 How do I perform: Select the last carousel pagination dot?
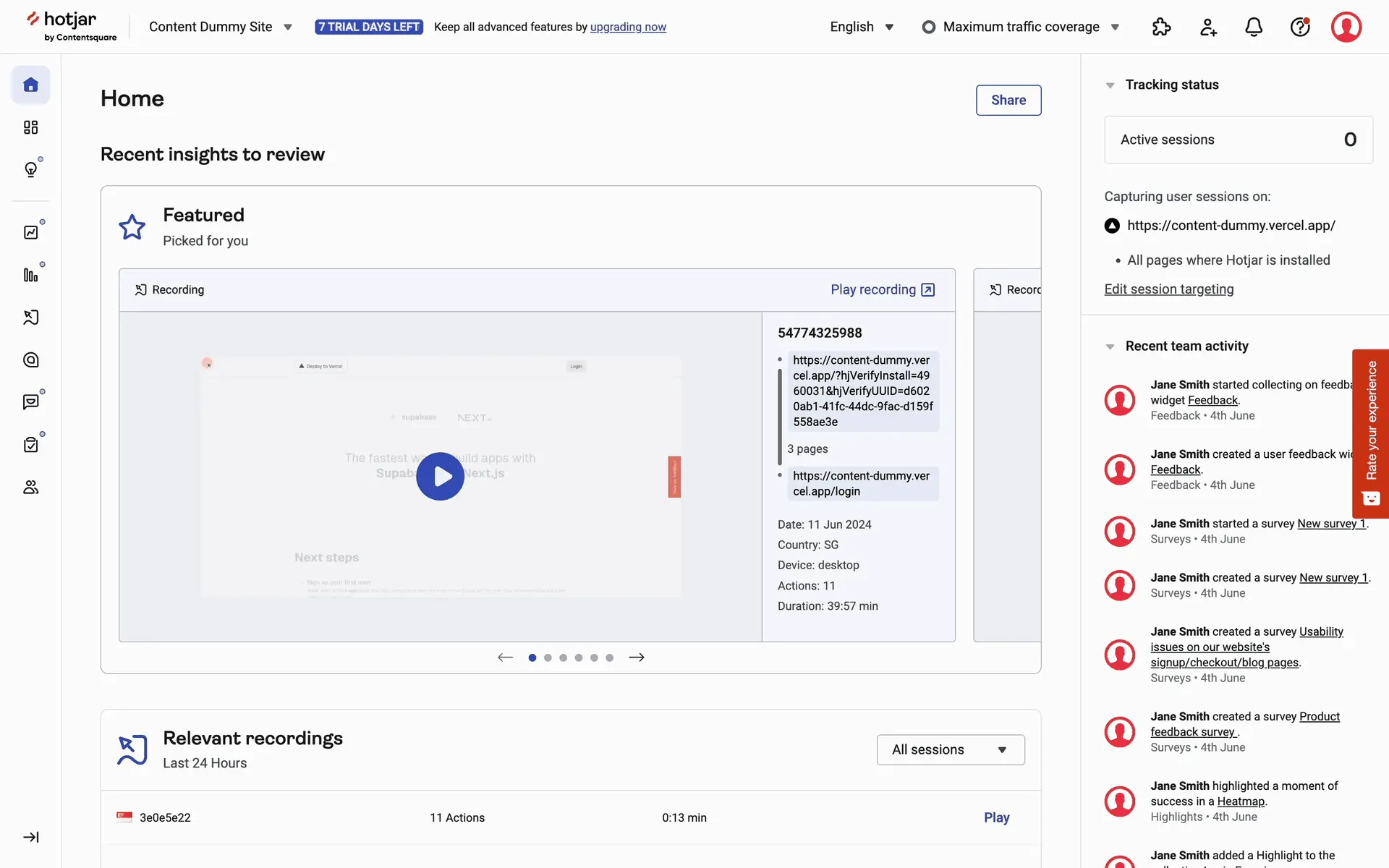pos(610,658)
